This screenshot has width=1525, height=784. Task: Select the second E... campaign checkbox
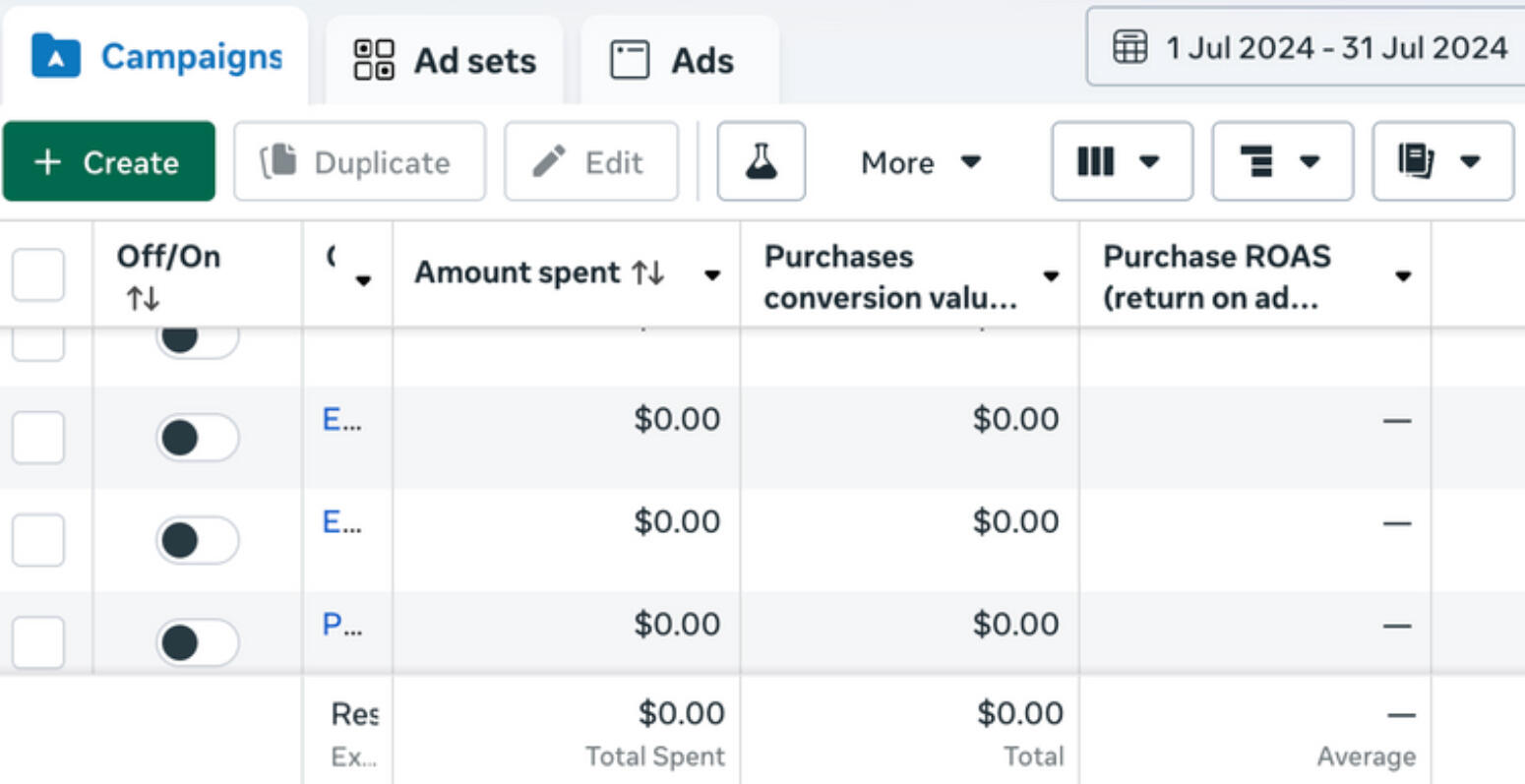pos(38,540)
